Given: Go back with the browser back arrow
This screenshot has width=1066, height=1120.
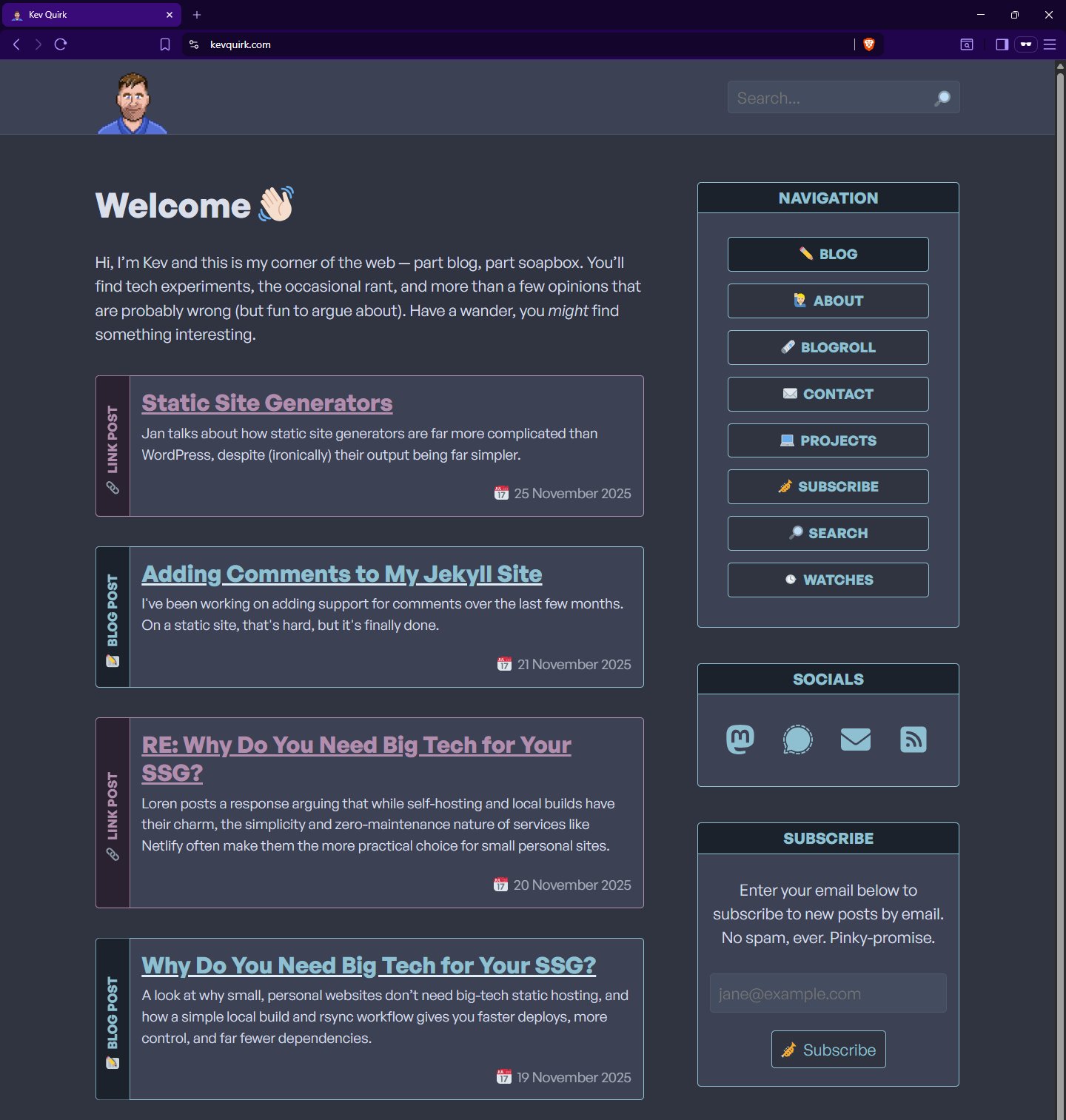Looking at the screenshot, I should [16, 44].
